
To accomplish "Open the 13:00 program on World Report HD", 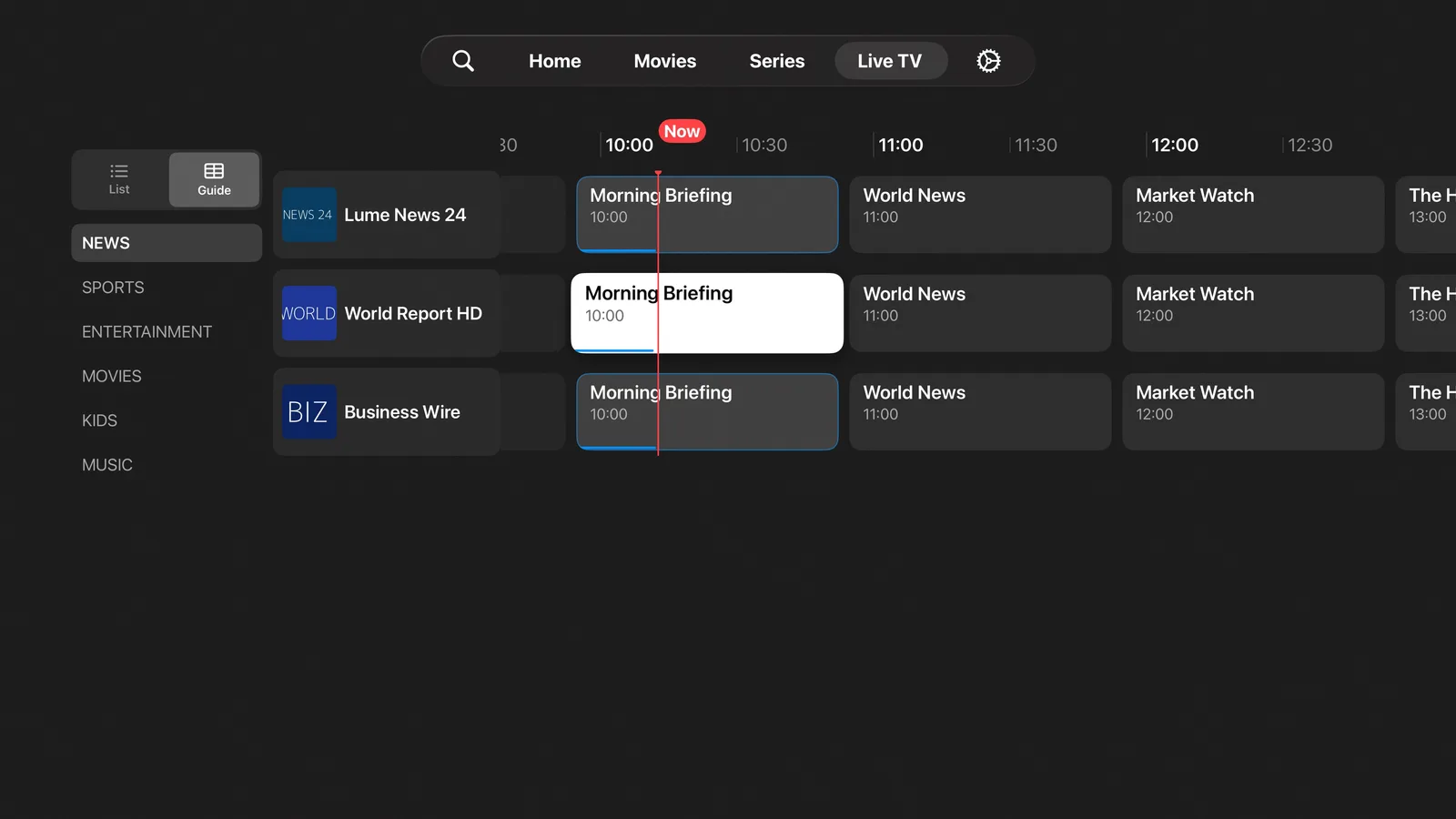I will tap(1426, 313).
